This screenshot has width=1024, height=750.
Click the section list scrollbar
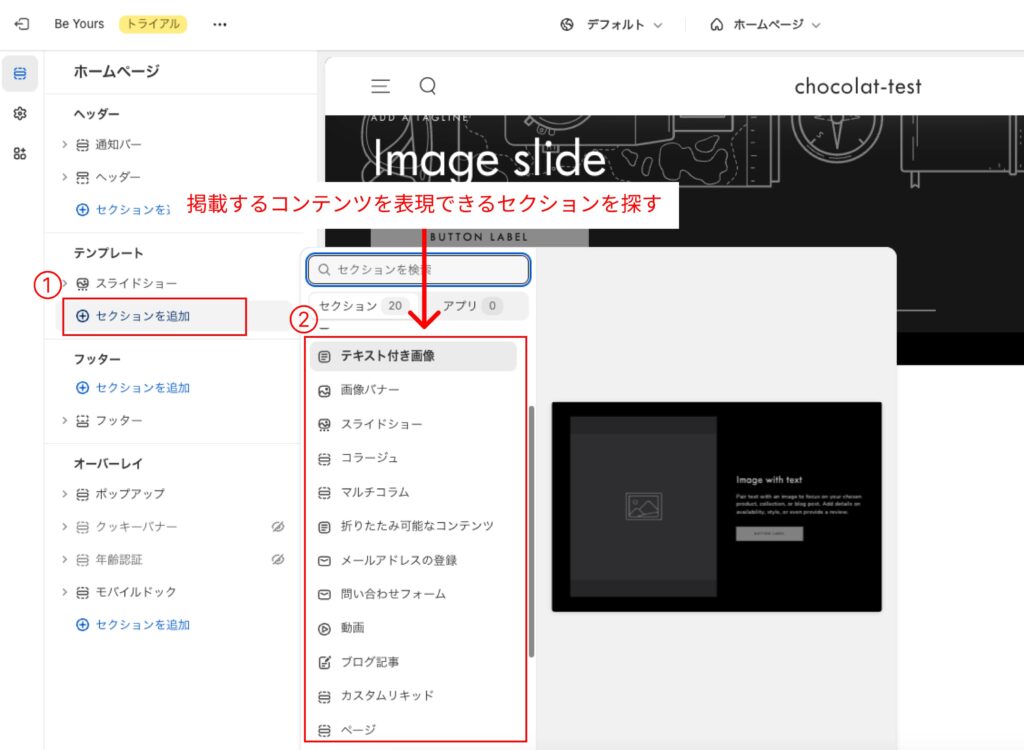pyautogui.click(x=531, y=530)
